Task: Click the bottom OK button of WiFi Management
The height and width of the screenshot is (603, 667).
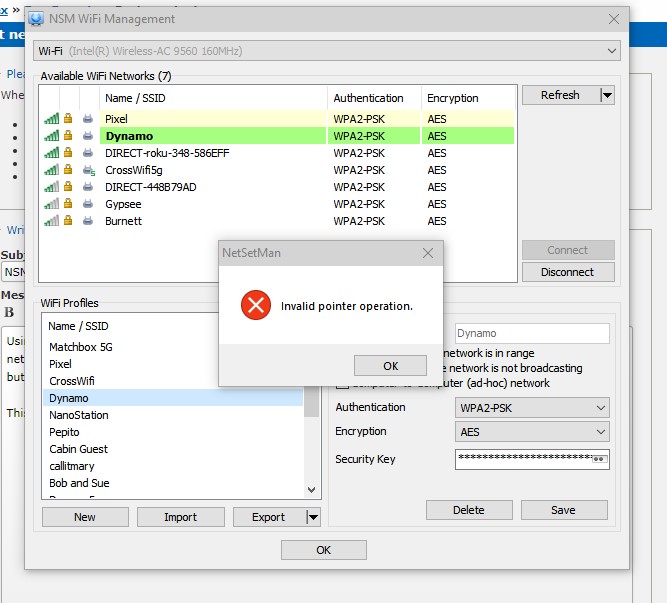Action: tap(323, 550)
